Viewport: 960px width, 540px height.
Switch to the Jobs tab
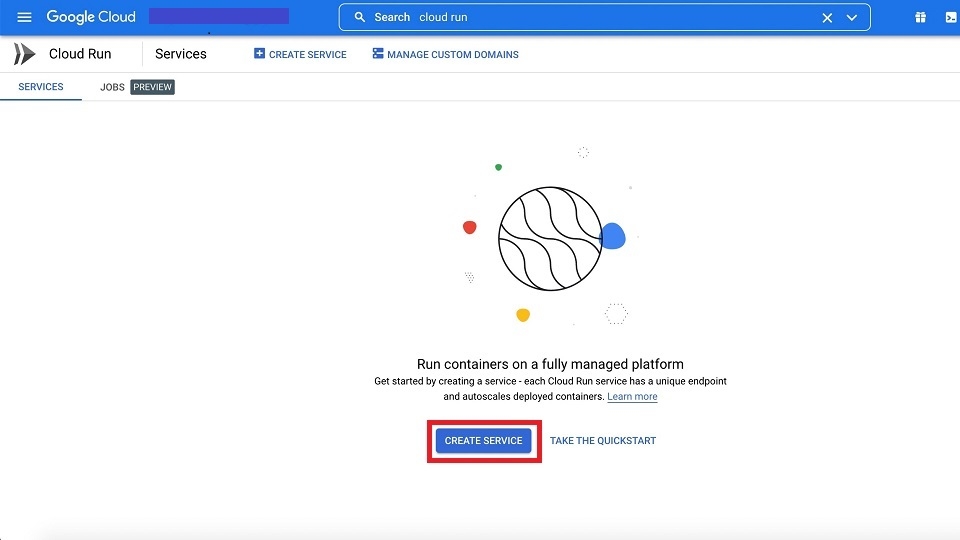point(112,87)
